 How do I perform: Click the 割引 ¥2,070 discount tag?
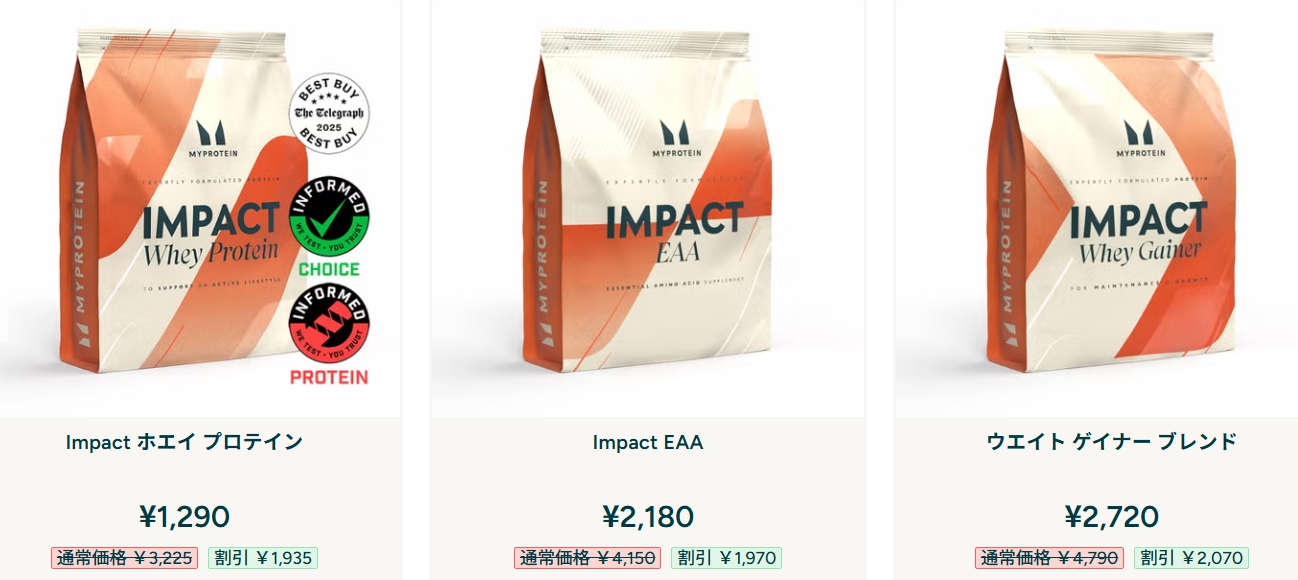click(1192, 558)
